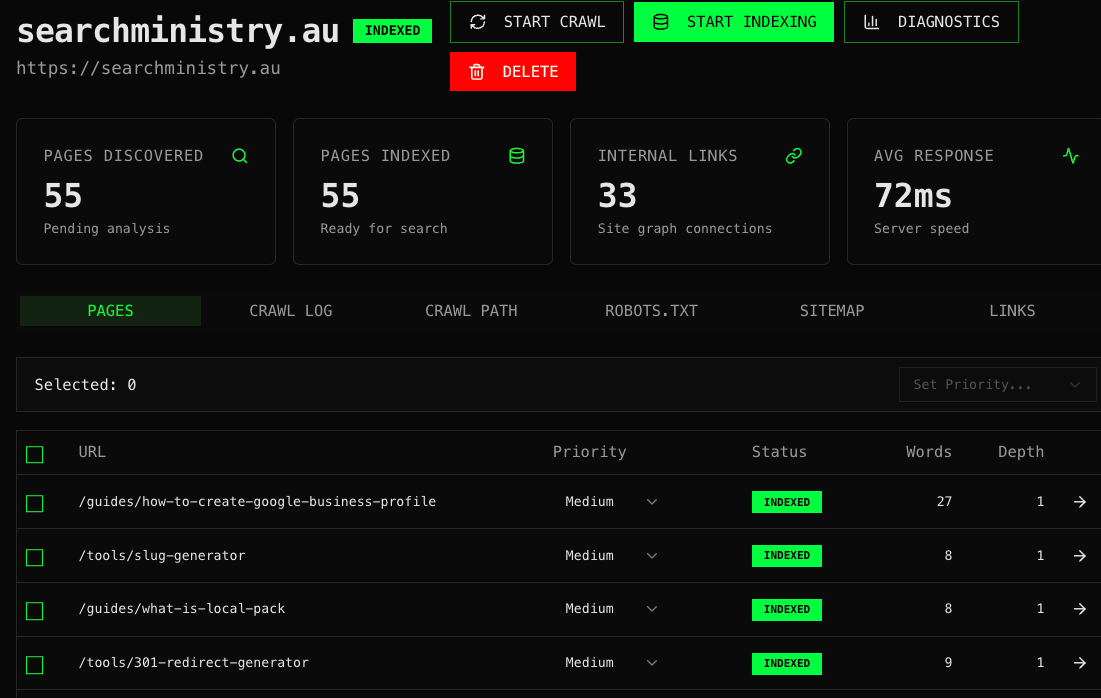Click the URL column header

(92, 452)
